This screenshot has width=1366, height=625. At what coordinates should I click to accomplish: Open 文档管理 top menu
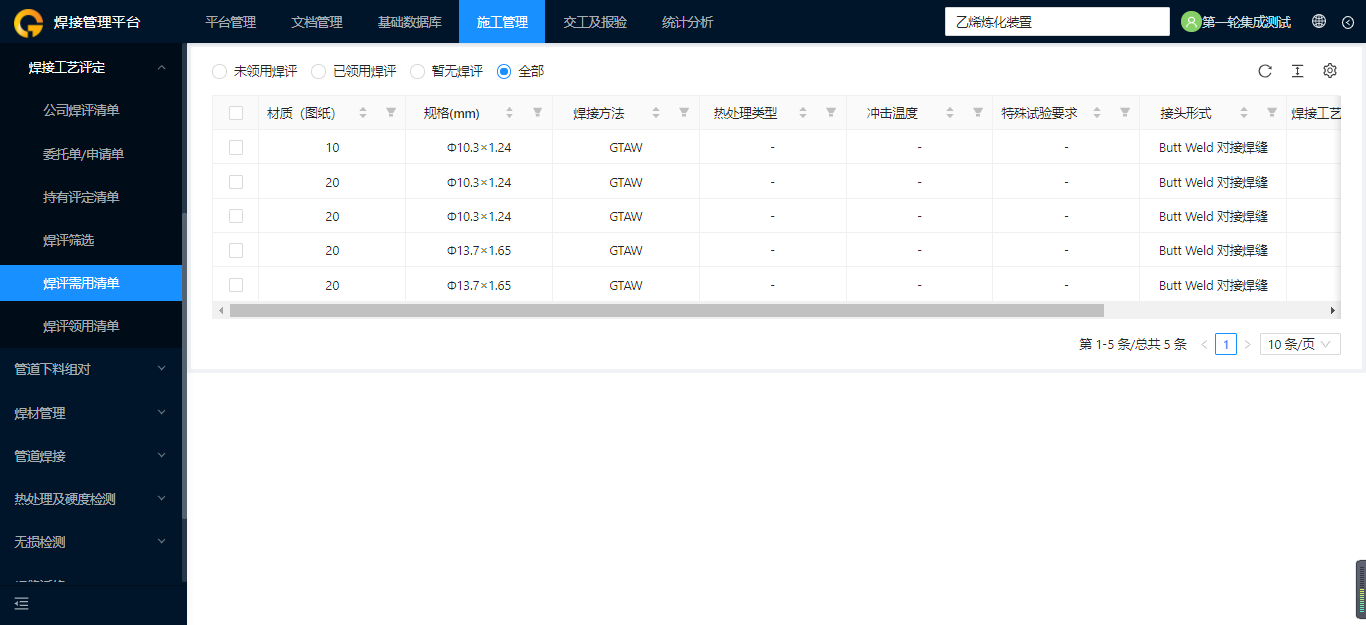click(x=316, y=22)
